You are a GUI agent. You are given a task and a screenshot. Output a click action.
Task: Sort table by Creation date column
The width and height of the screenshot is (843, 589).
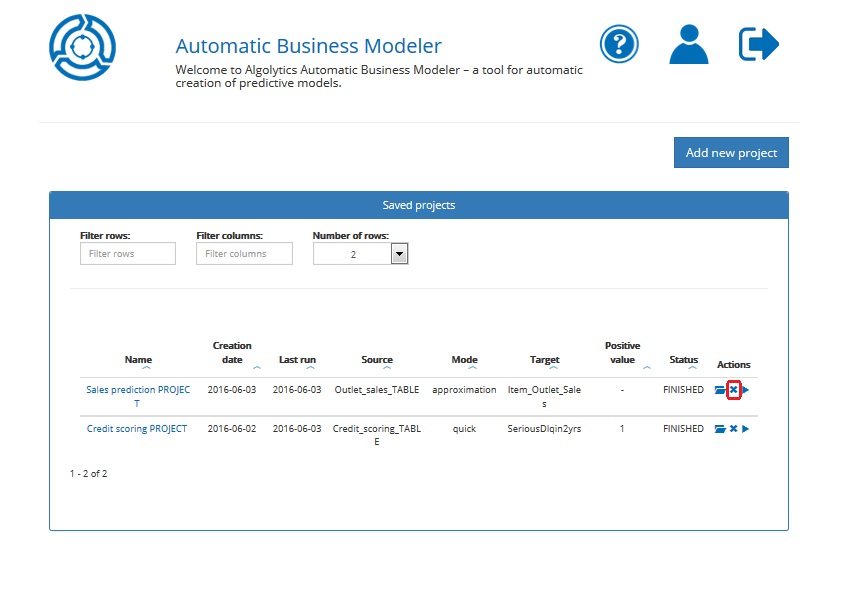pos(232,353)
